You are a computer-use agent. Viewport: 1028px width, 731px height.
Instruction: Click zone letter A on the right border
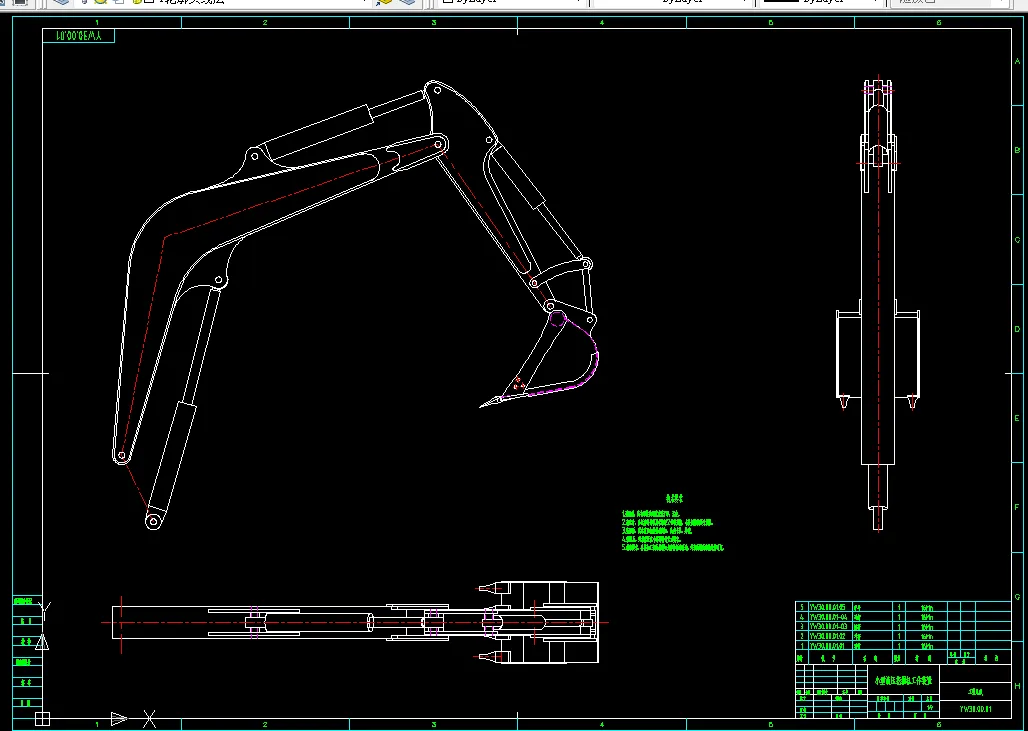pyautogui.click(x=1018, y=61)
